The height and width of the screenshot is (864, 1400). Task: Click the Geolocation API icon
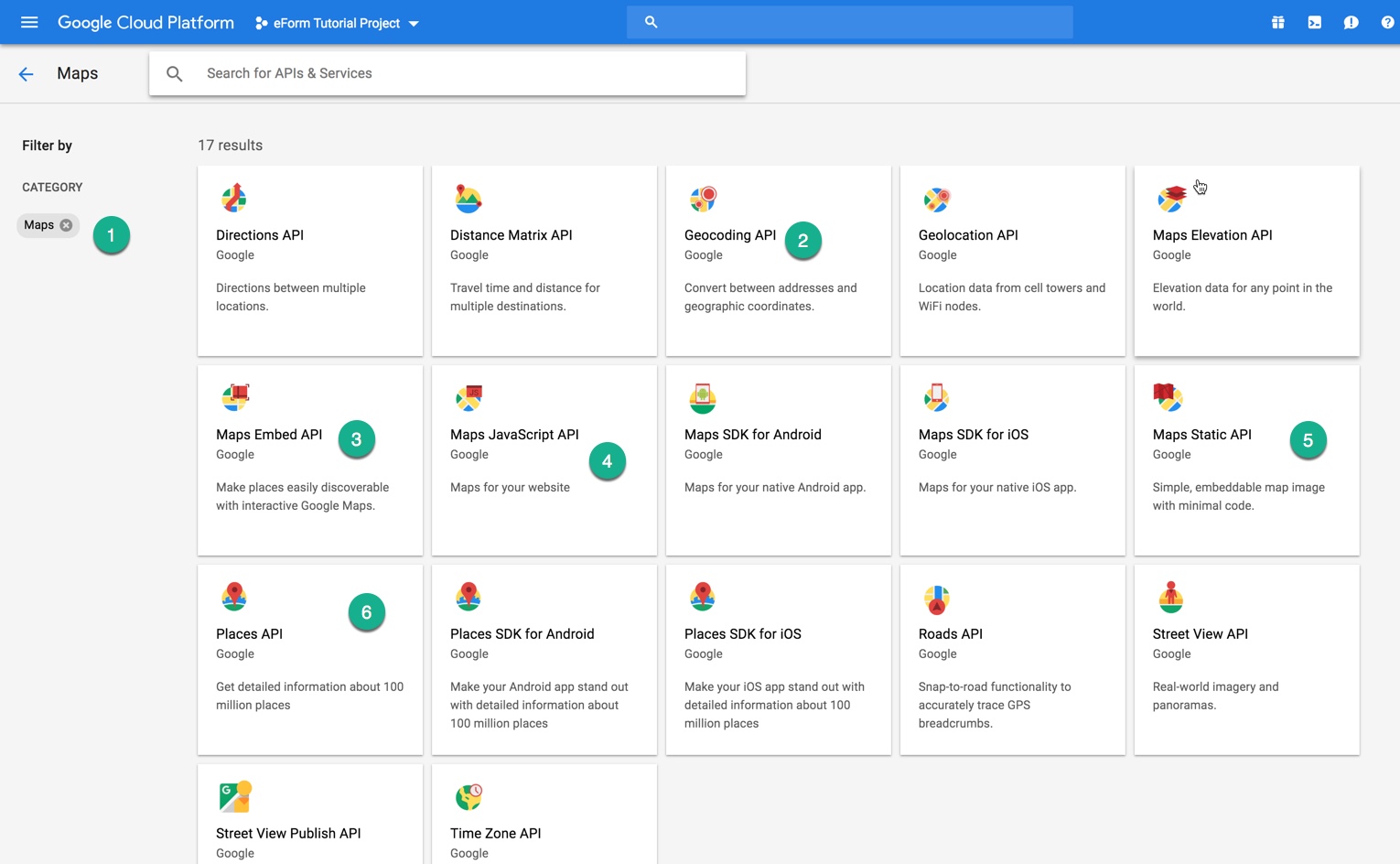(937, 199)
